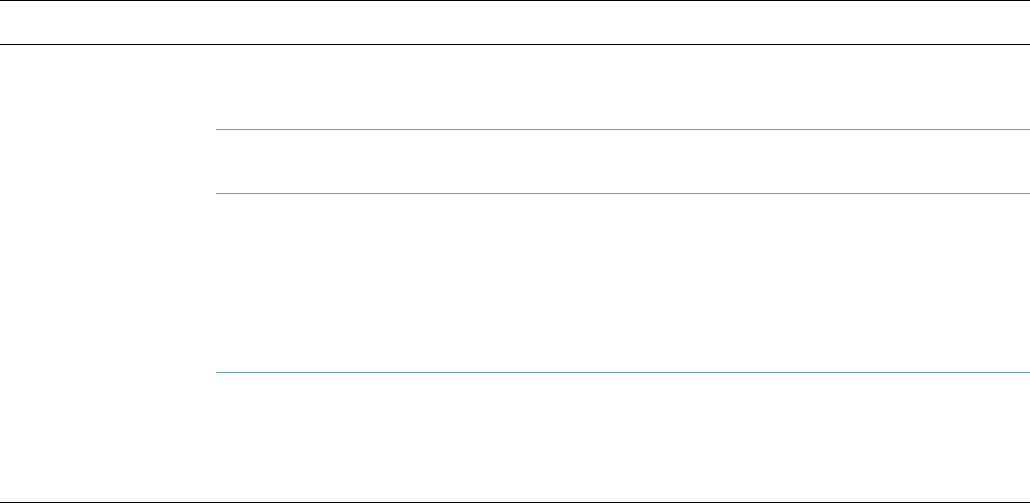Click the second blue divider line
The width and height of the screenshot is (1030, 503).
[622, 194]
